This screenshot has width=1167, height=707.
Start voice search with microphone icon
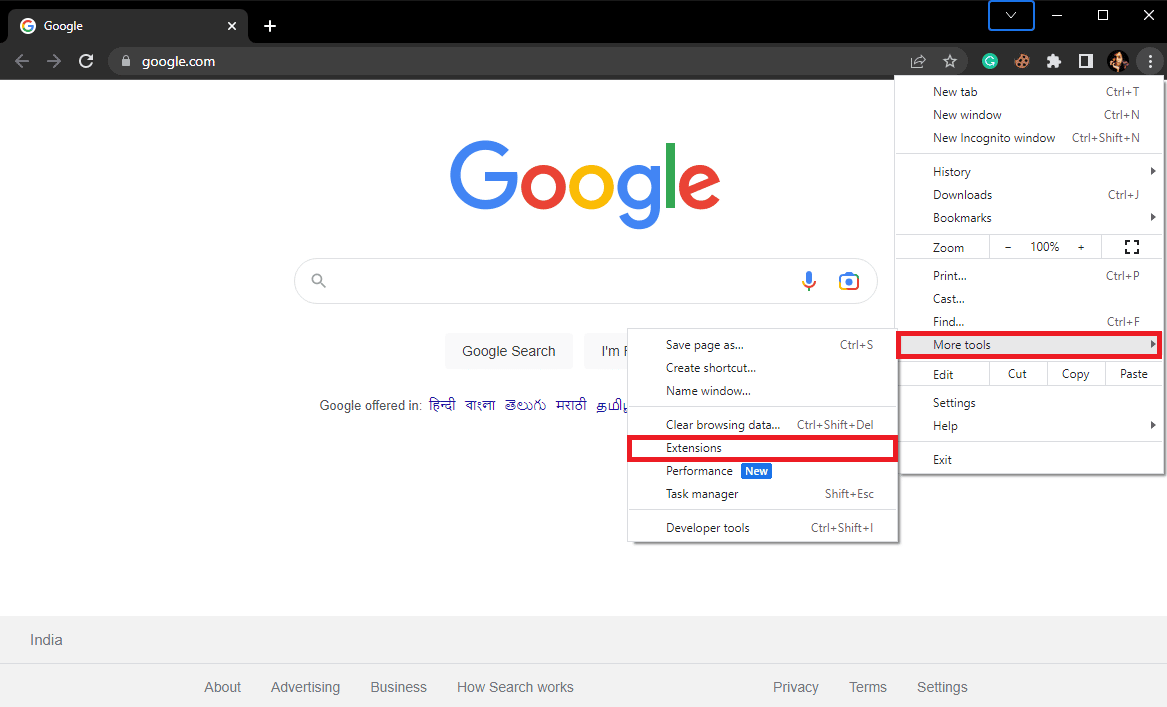point(809,281)
